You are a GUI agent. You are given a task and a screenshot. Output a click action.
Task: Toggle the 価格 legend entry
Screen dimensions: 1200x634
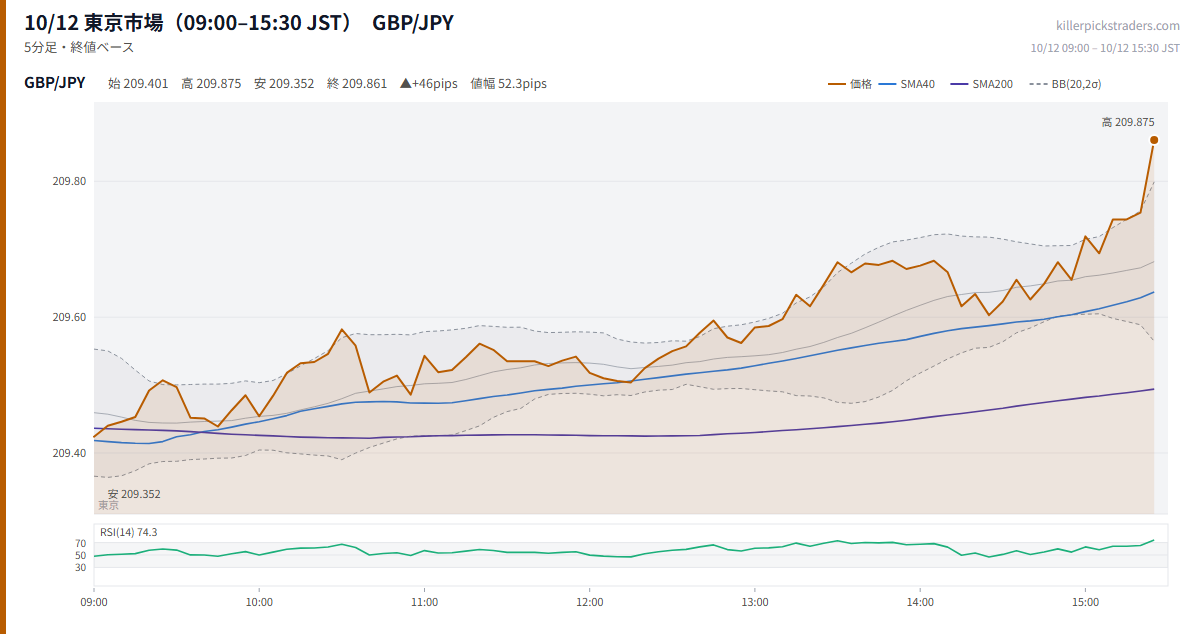[x=850, y=84]
